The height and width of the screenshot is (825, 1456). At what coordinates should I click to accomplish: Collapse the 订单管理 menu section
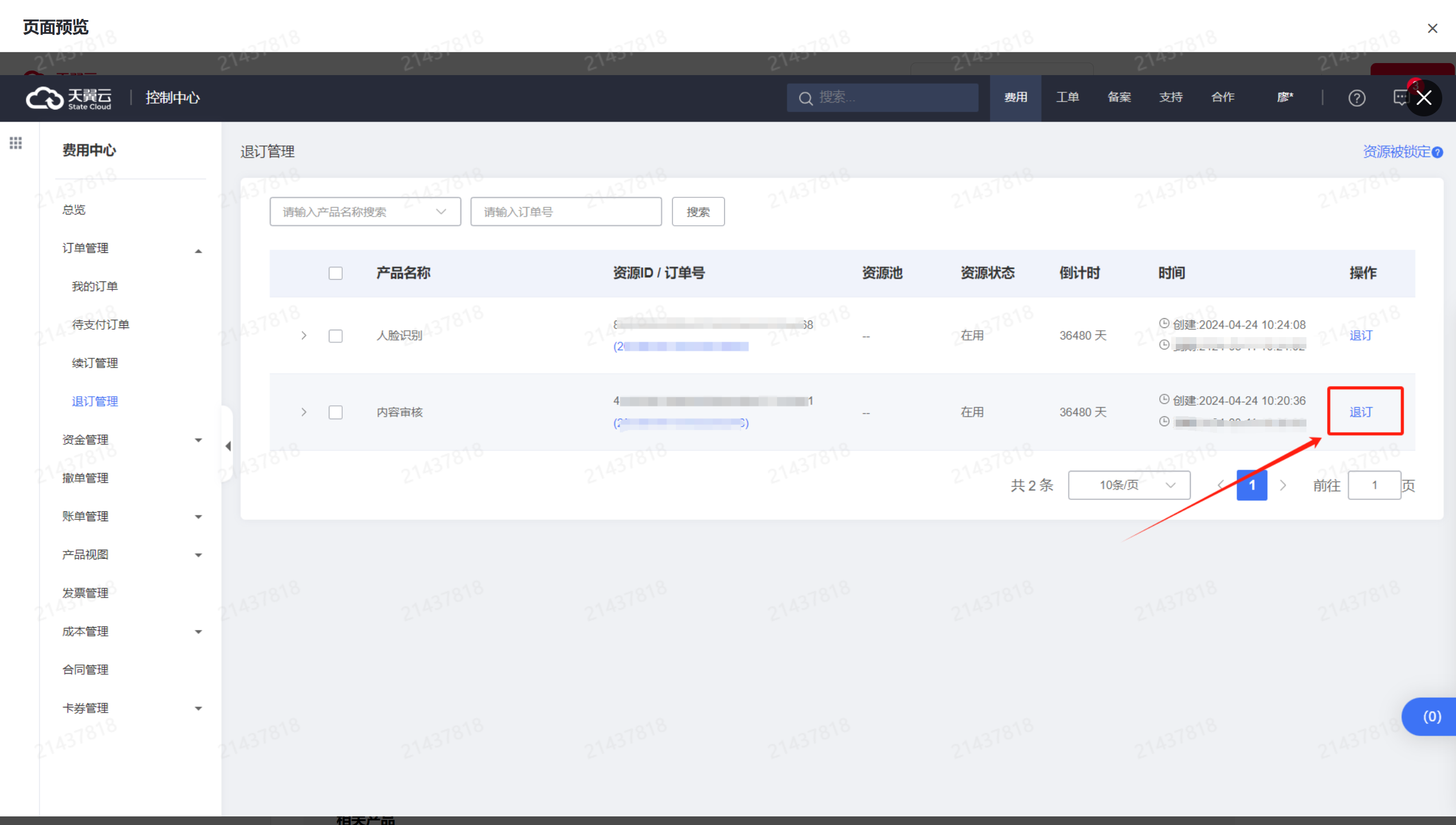(198, 251)
